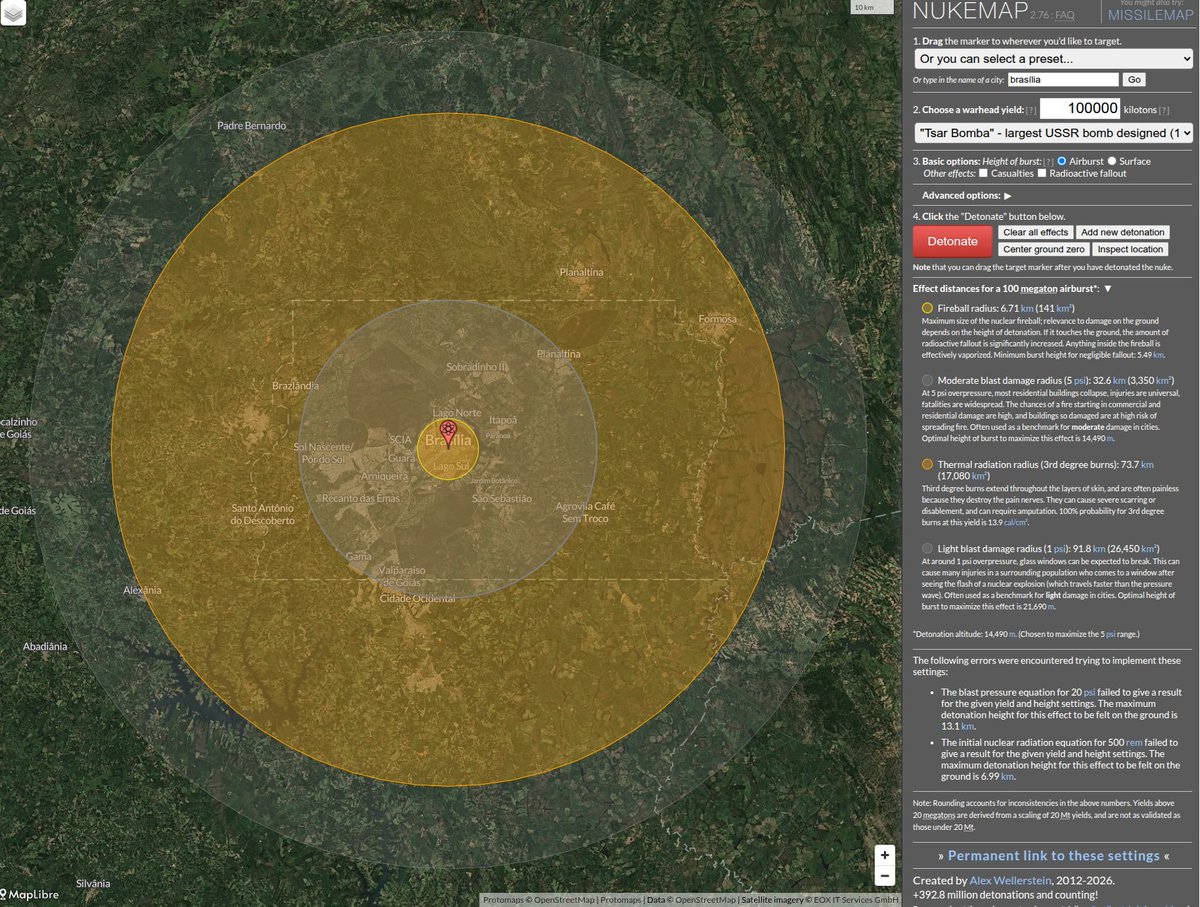
Task: Click Add new detonation button
Action: tap(1122, 232)
